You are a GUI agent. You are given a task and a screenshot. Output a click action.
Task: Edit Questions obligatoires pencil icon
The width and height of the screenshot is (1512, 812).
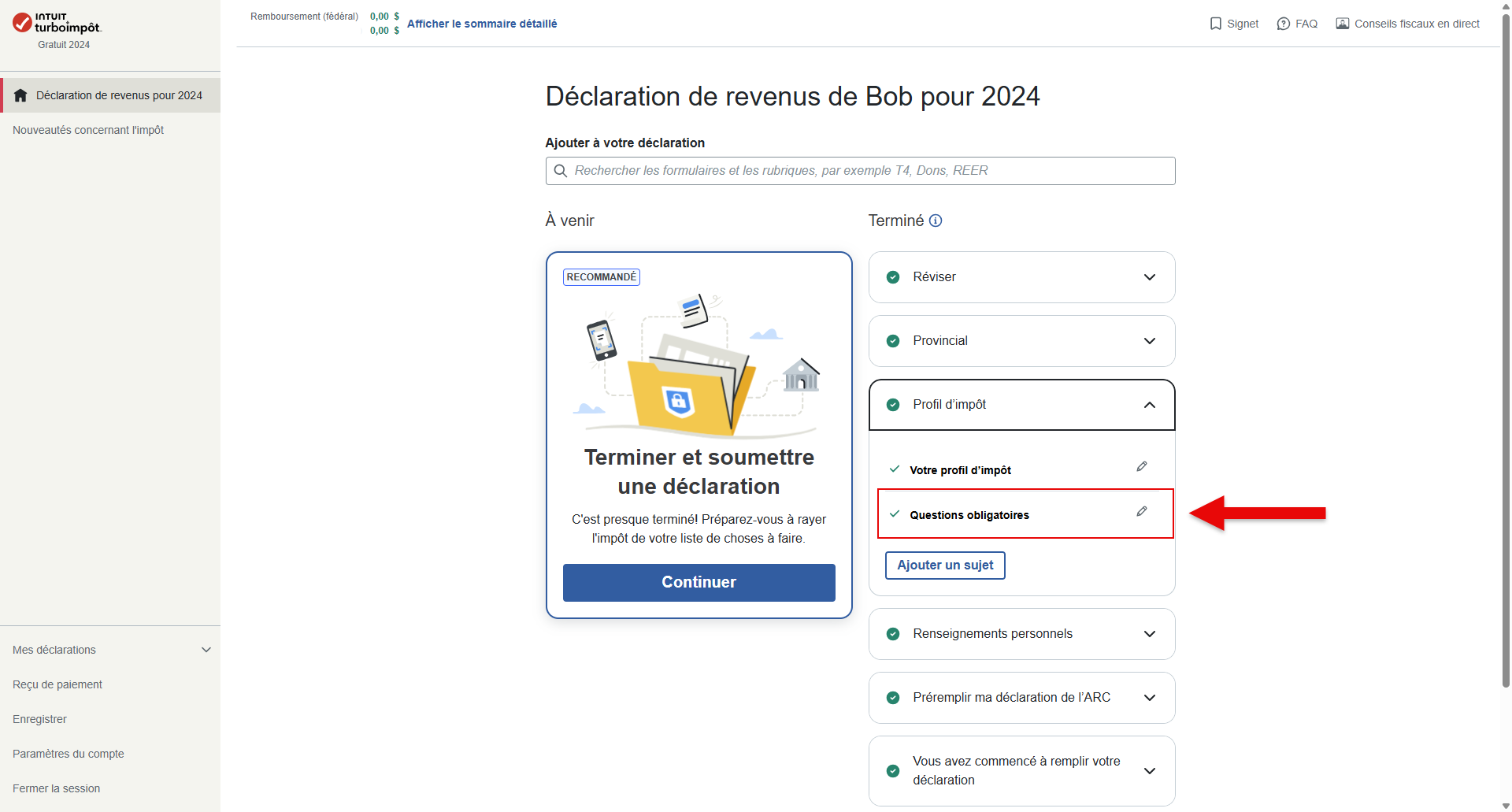(x=1142, y=511)
